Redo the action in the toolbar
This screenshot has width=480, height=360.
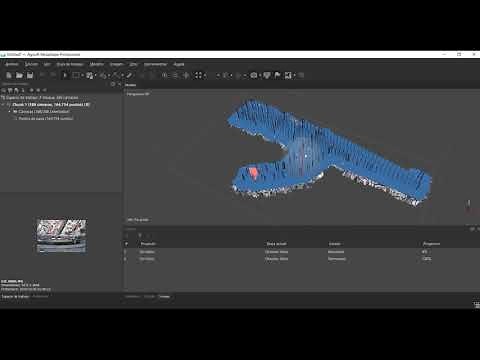pos(53,75)
